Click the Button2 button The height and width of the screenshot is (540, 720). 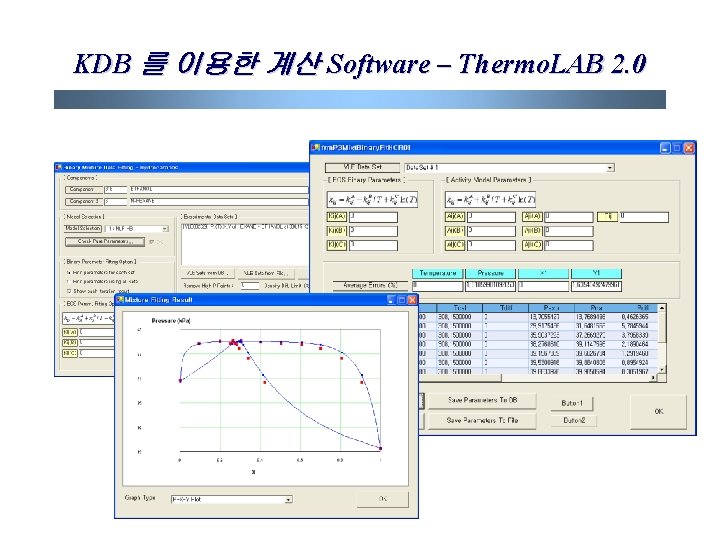point(574,420)
